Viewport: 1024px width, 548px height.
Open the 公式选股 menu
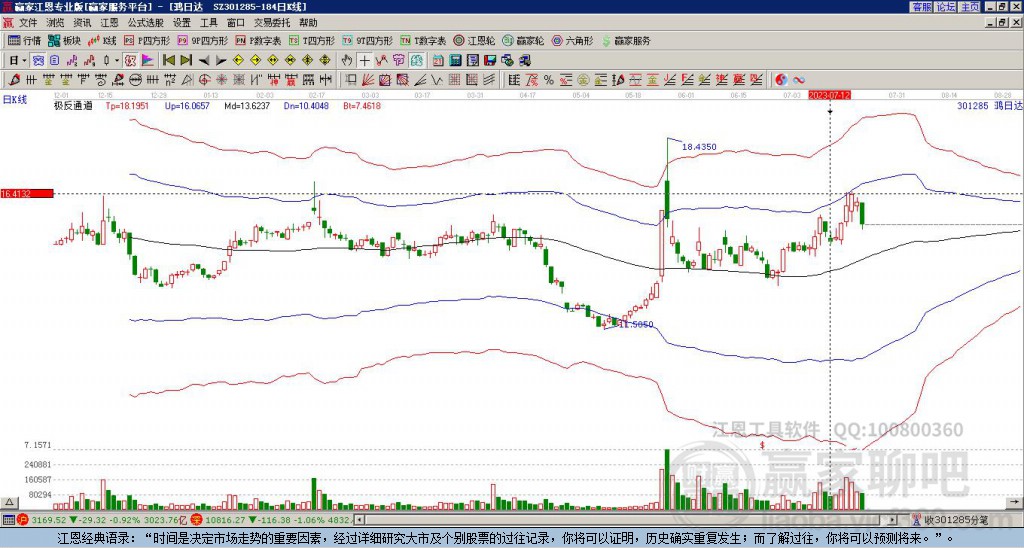click(x=146, y=23)
